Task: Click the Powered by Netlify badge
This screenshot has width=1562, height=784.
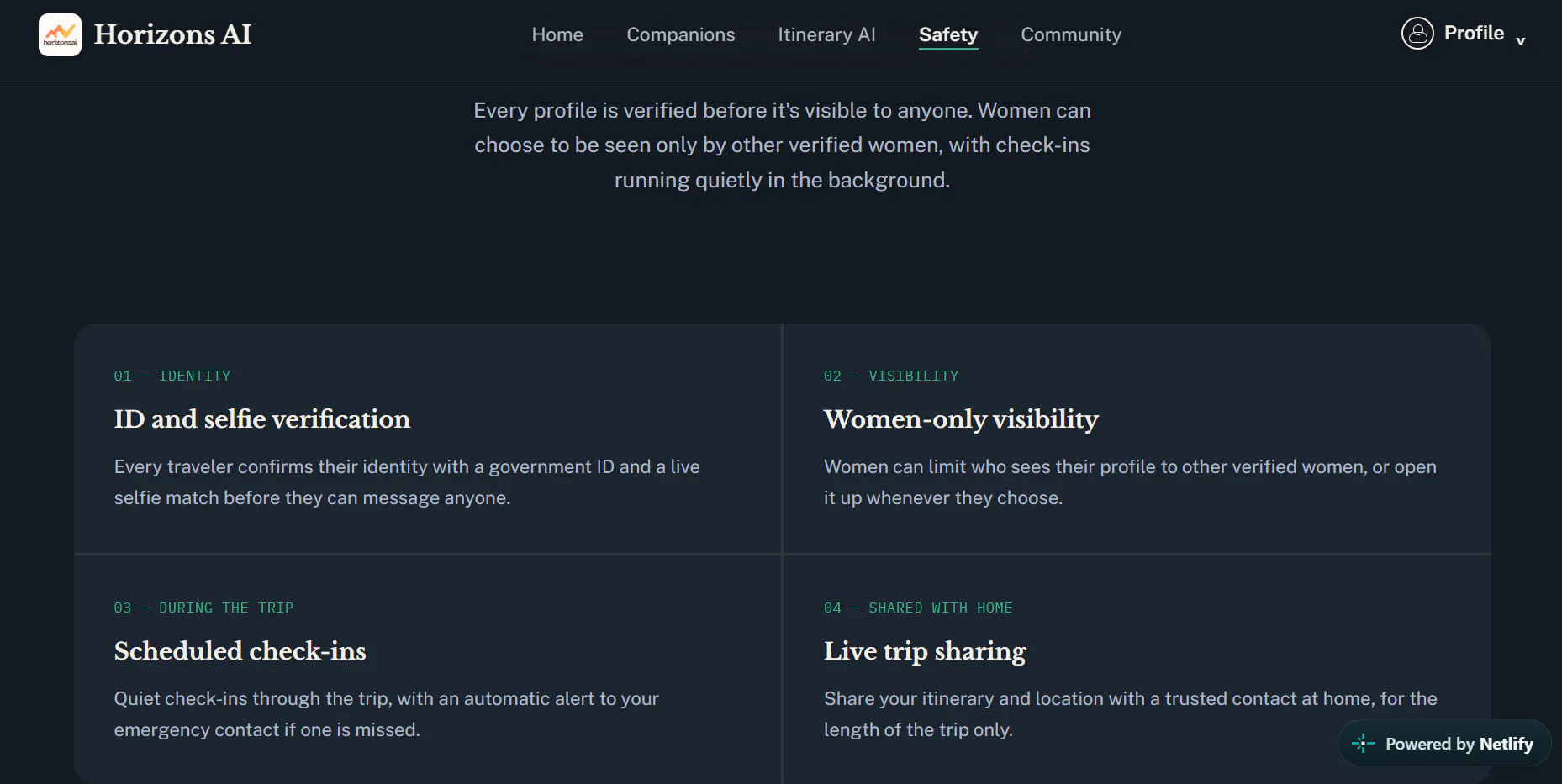Action: point(1444,744)
